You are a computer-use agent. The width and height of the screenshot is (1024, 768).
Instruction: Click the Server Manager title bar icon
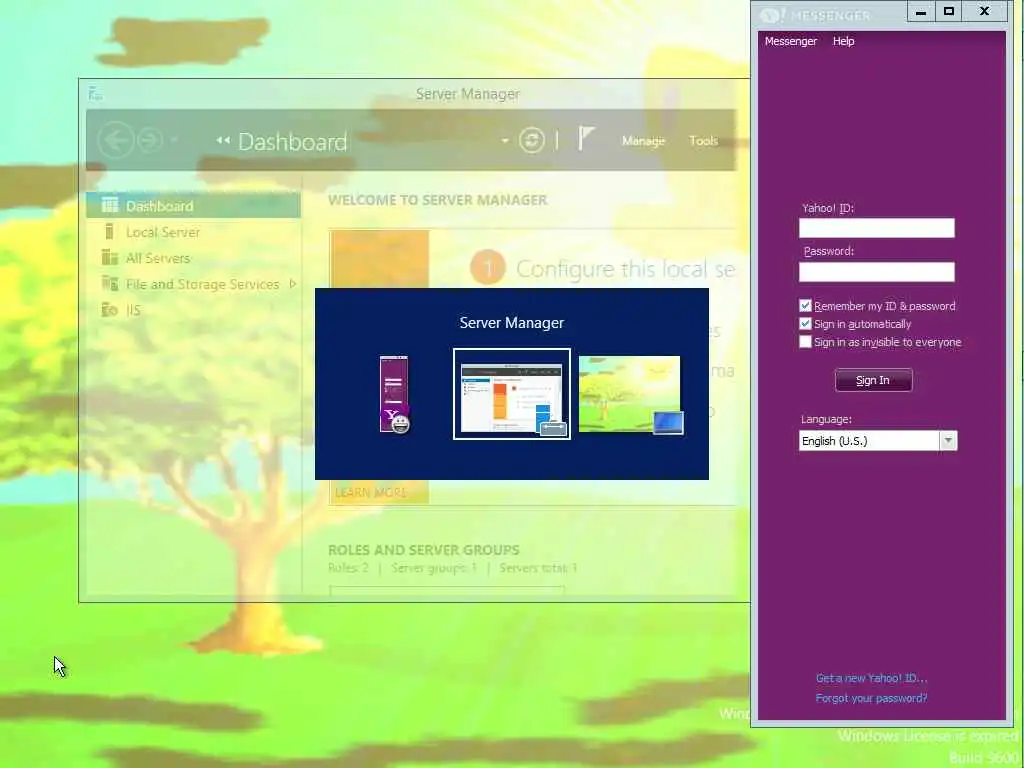[x=95, y=94]
